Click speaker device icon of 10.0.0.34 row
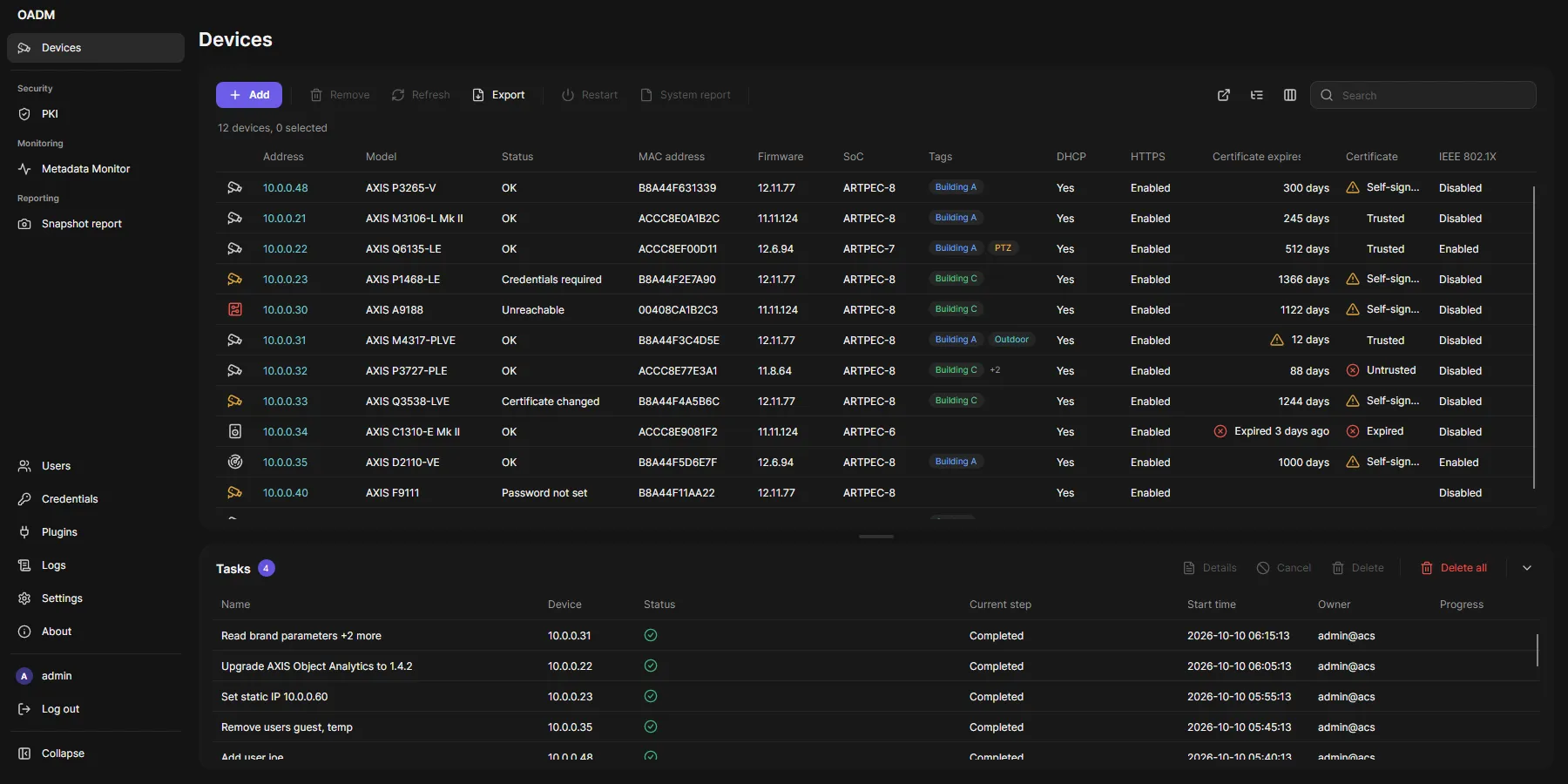This screenshot has width=1568, height=784. (234, 431)
